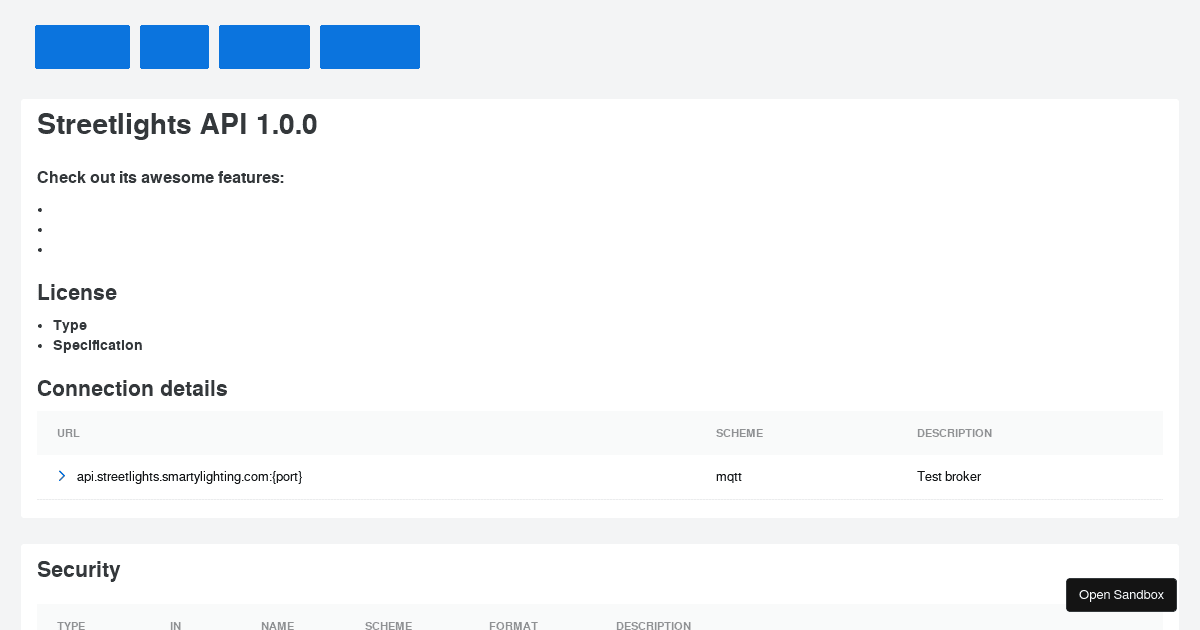Click the FORMAT header in Security table
1200x630 pixels.
click(513, 626)
